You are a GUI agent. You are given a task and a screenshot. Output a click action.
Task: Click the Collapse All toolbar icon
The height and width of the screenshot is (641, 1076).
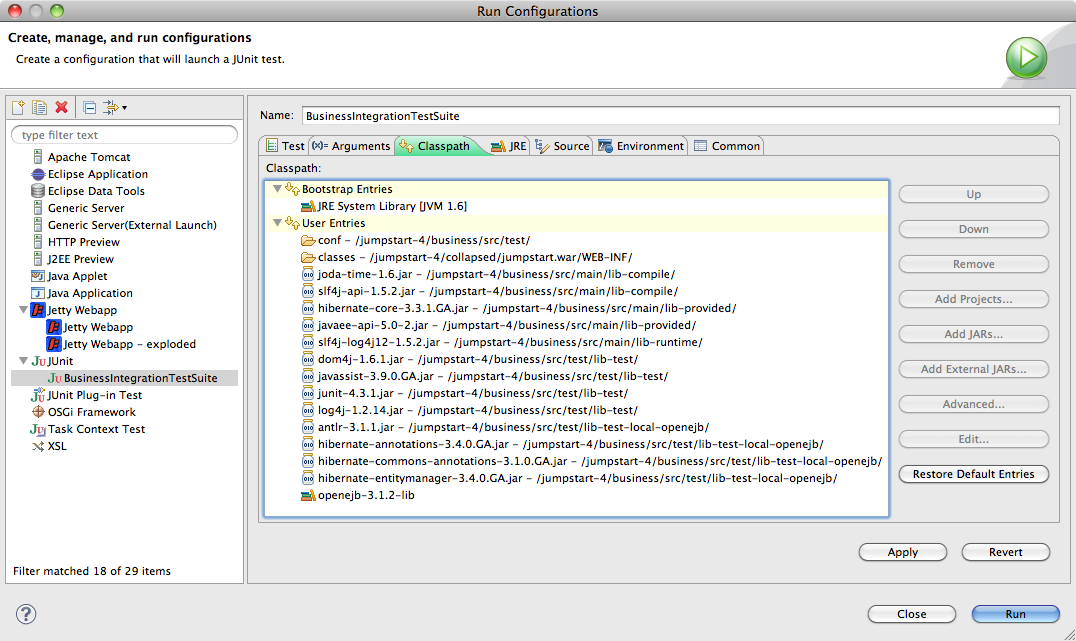89,107
